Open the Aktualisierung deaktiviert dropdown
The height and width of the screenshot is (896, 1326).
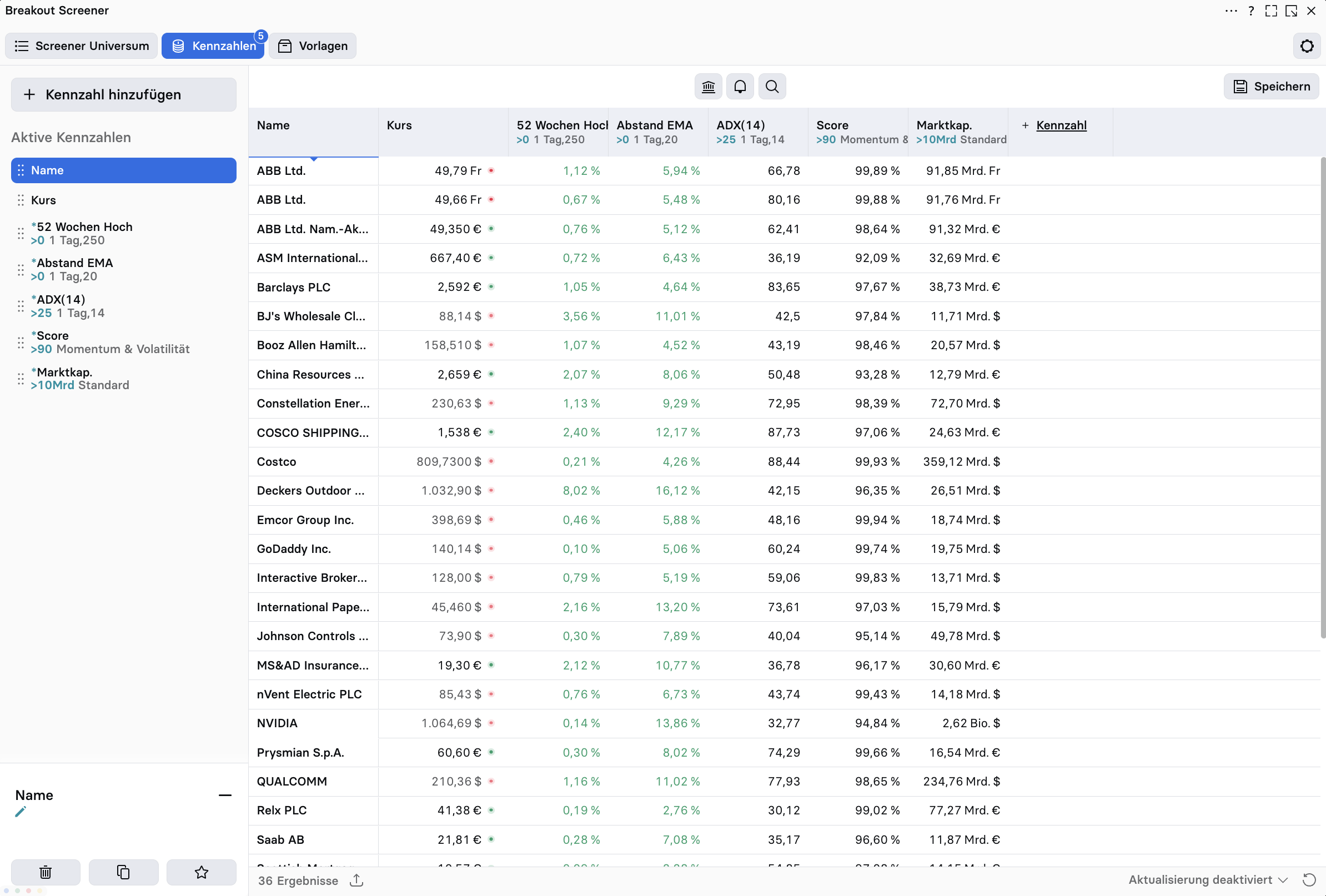point(1206,880)
